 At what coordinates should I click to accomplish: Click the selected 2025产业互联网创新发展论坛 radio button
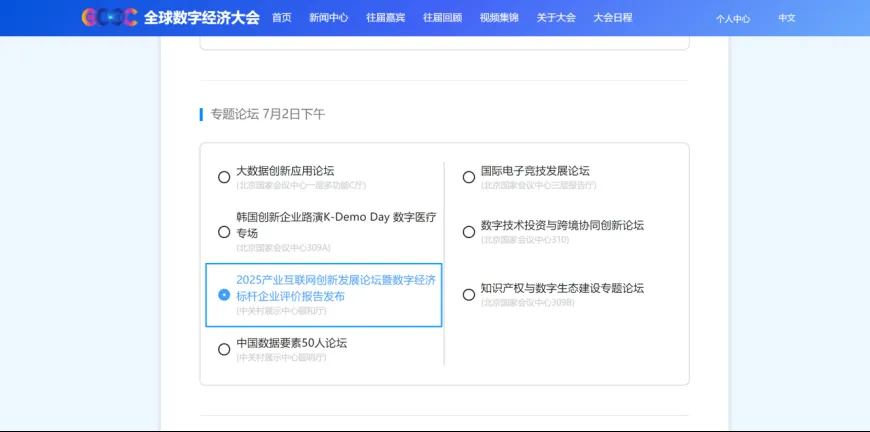[224, 295]
